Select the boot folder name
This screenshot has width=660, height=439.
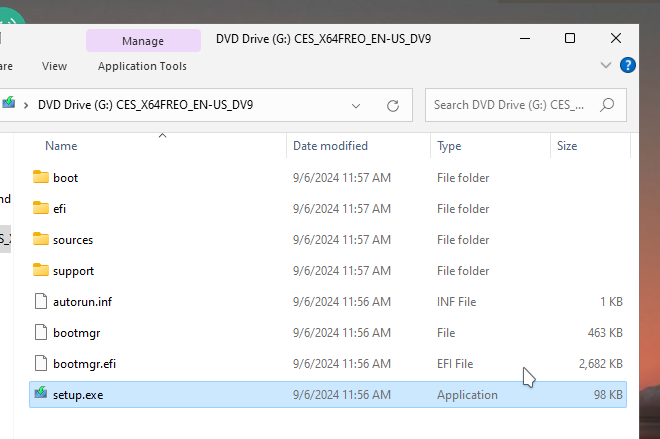pos(66,178)
